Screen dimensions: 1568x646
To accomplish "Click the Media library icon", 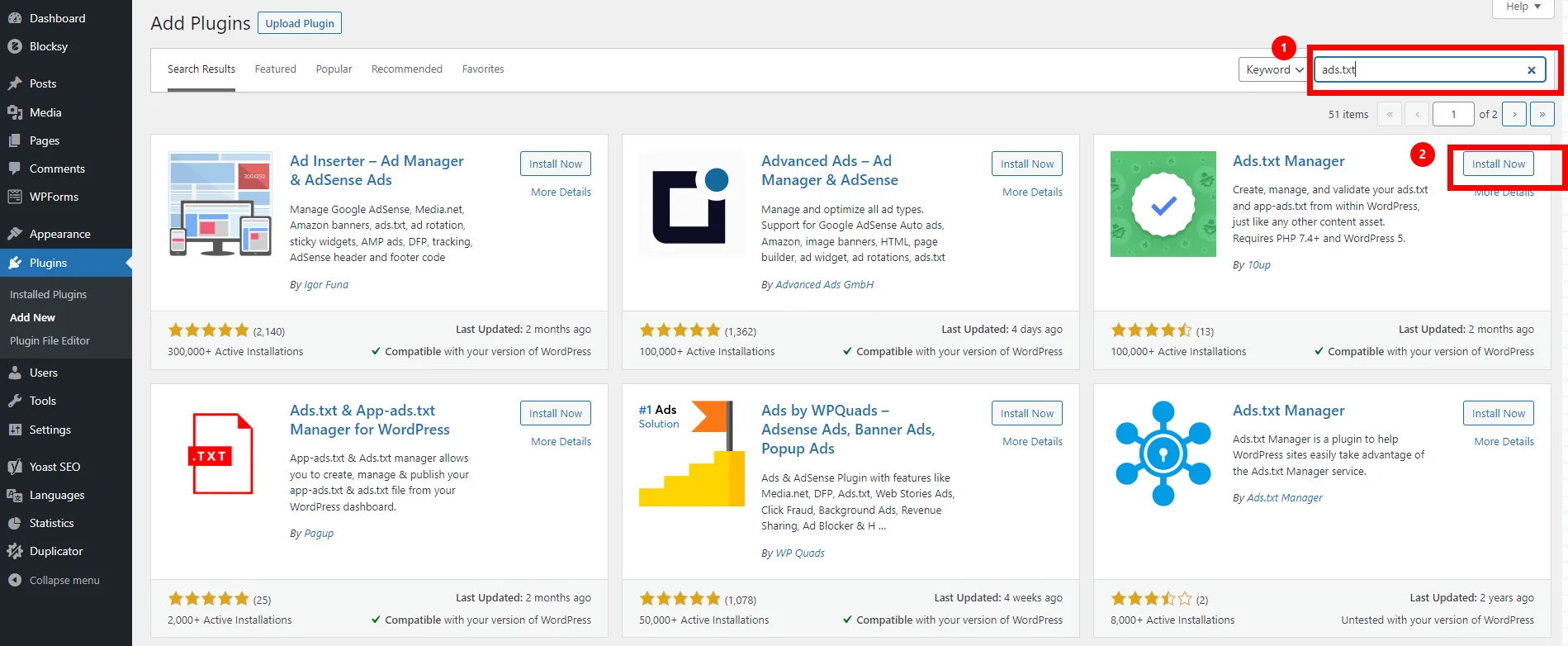I will coord(15,112).
